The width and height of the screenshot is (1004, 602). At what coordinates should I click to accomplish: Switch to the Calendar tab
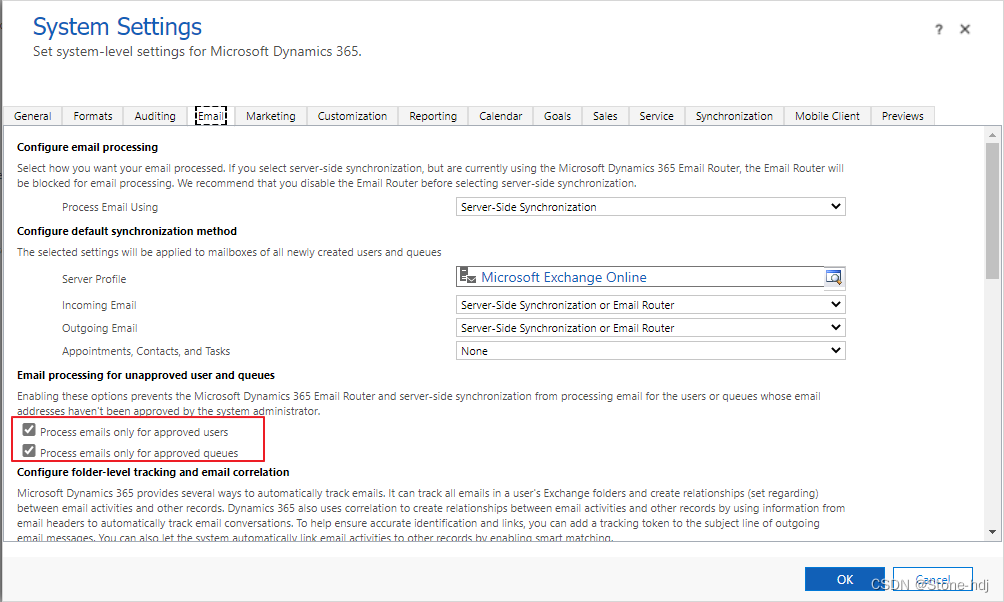tap(501, 116)
